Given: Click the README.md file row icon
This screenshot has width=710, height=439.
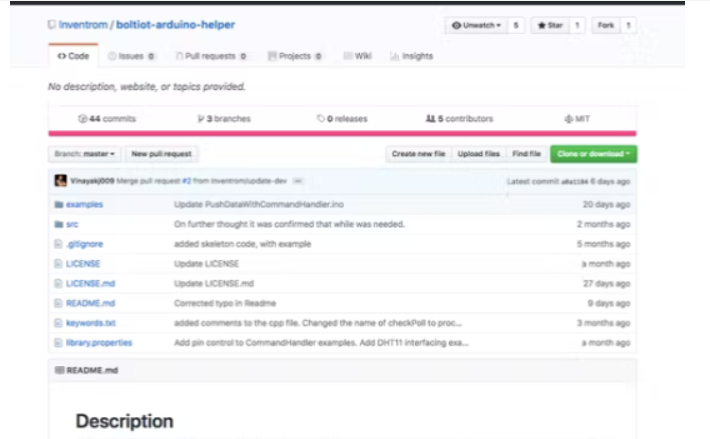Looking at the screenshot, I should click(58, 303).
